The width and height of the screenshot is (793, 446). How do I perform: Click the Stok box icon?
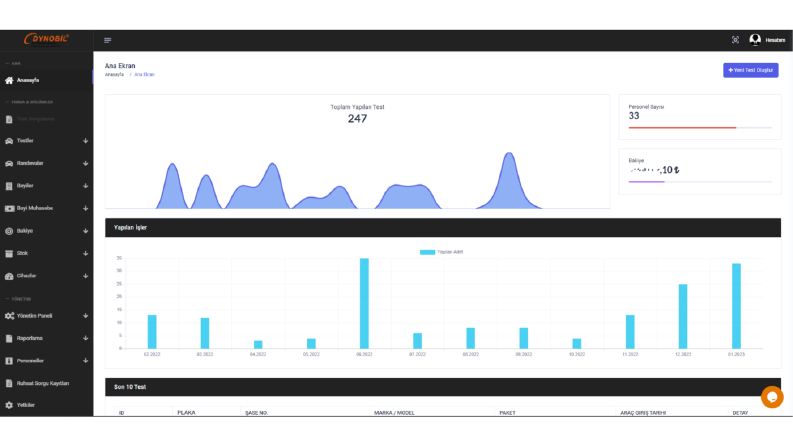click(9, 253)
